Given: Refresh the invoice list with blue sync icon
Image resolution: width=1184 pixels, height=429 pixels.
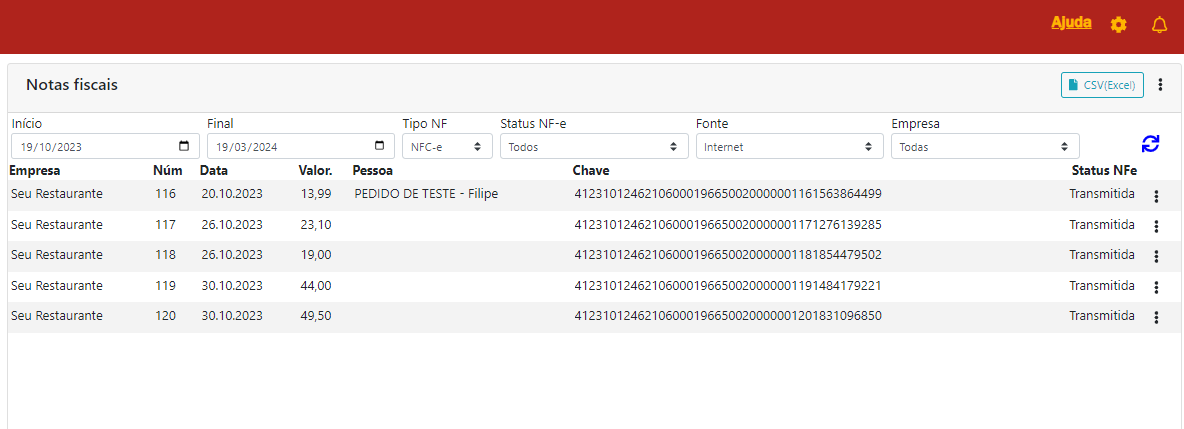Looking at the screenshot, I should (x=1150, y=143).
